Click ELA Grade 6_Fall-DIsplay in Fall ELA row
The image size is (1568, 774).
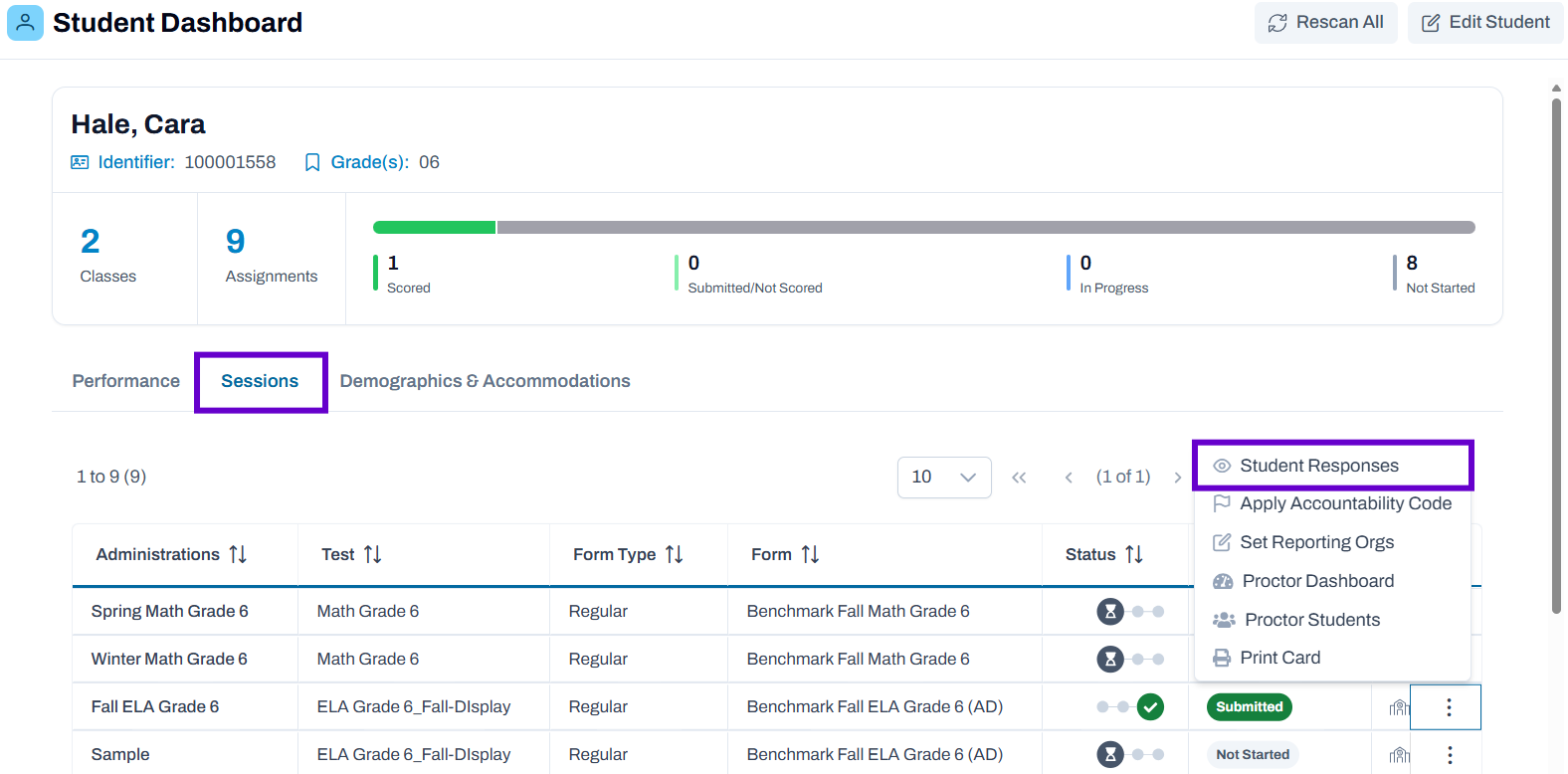(x=414, y=706)
